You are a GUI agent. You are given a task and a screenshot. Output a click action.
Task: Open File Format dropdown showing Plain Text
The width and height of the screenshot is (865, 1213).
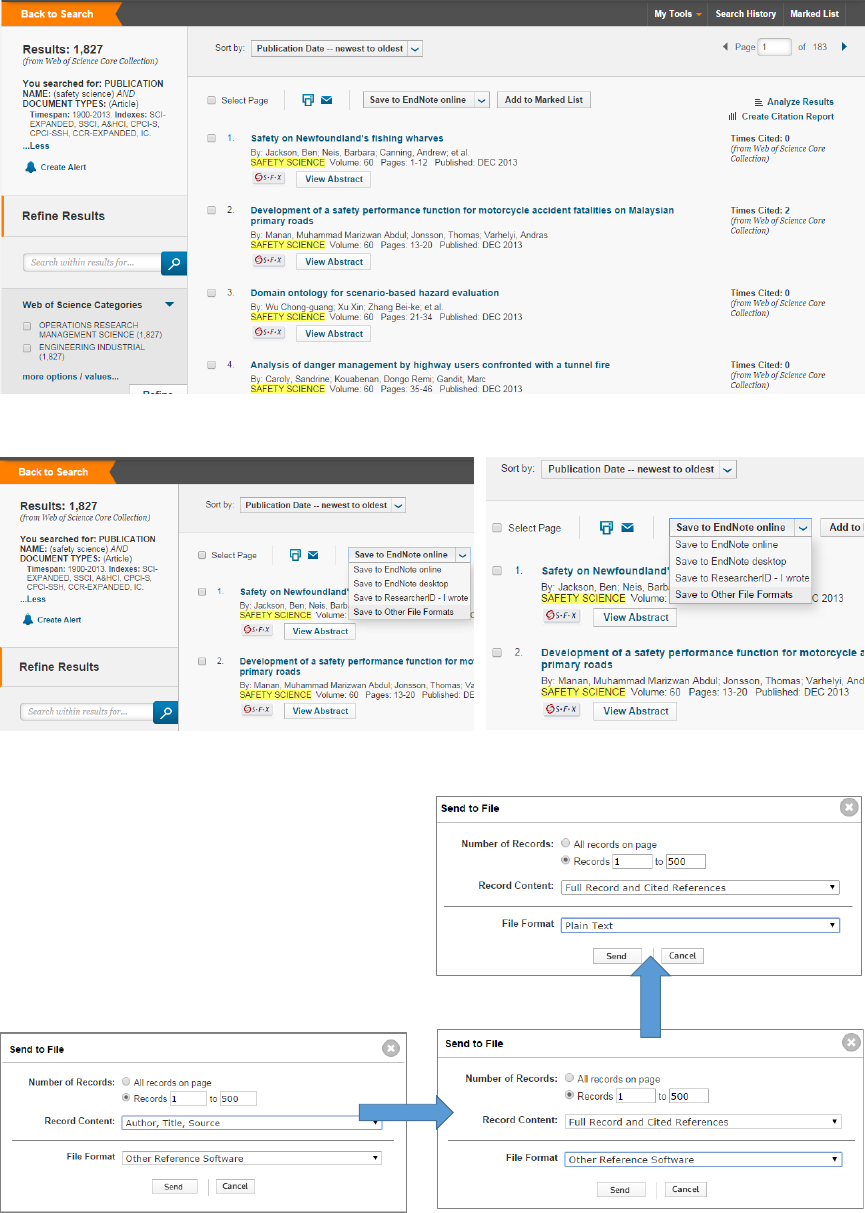(x=700, y=925)
